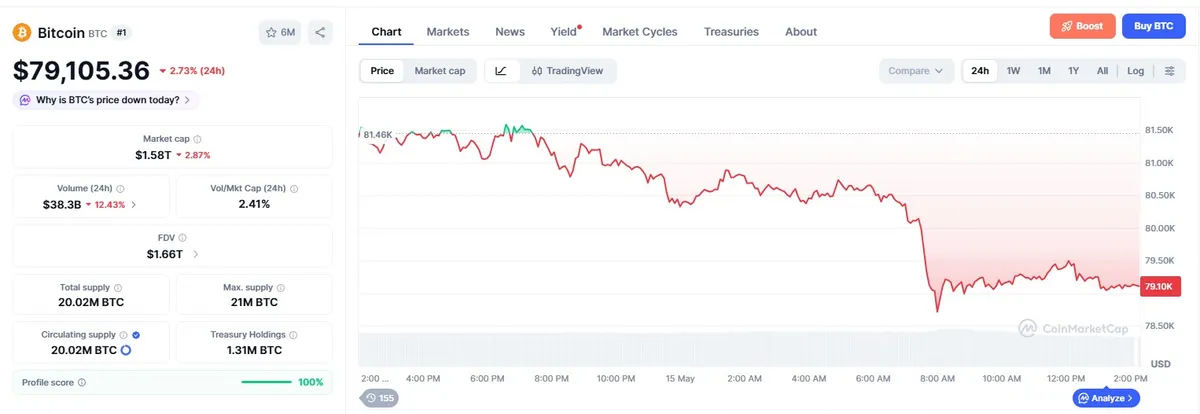The height and width of the screenshot is (414, 1200).
Task: Open the 155 history clock badge
Action: coord(380,398)
